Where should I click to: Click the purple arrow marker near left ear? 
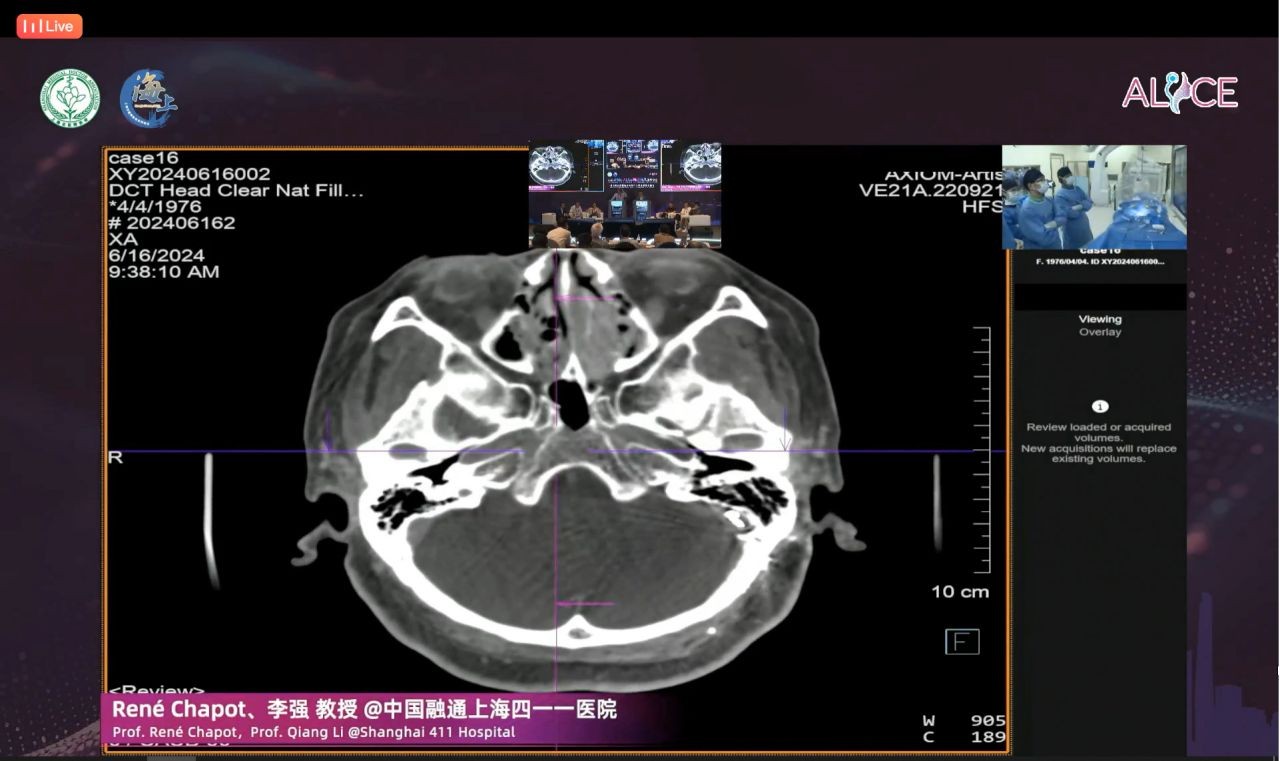(x=785, y=430)
